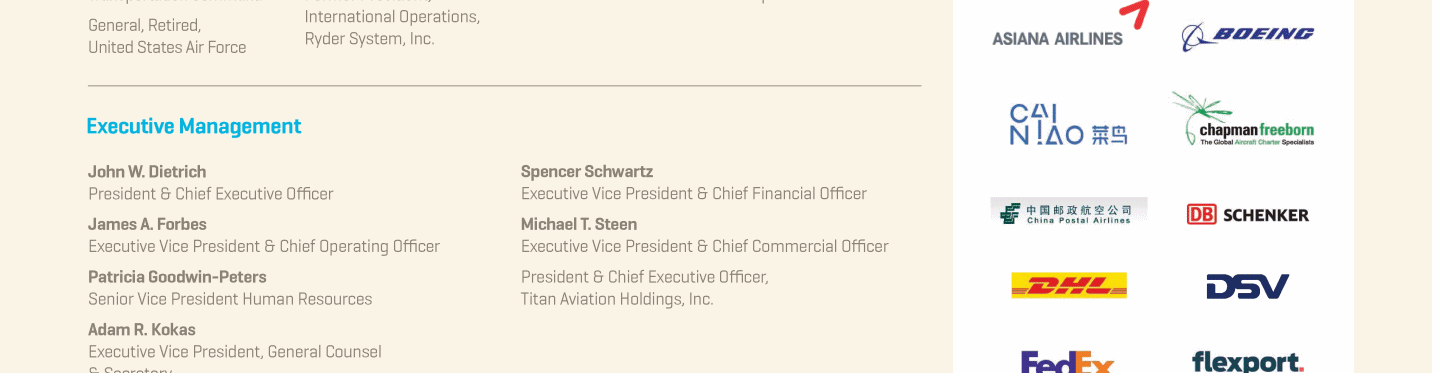Click the FedEx logo

click(1067, 361)
